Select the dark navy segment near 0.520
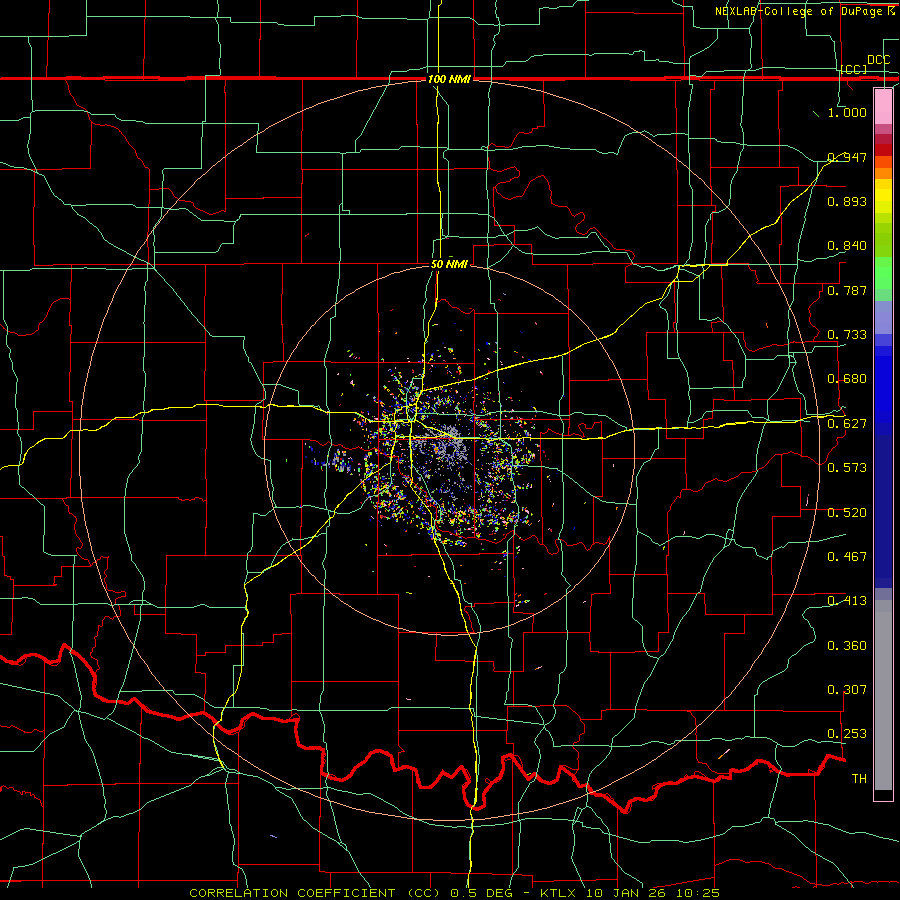Screen dimensions: 900x900 (x=883, y=511)
